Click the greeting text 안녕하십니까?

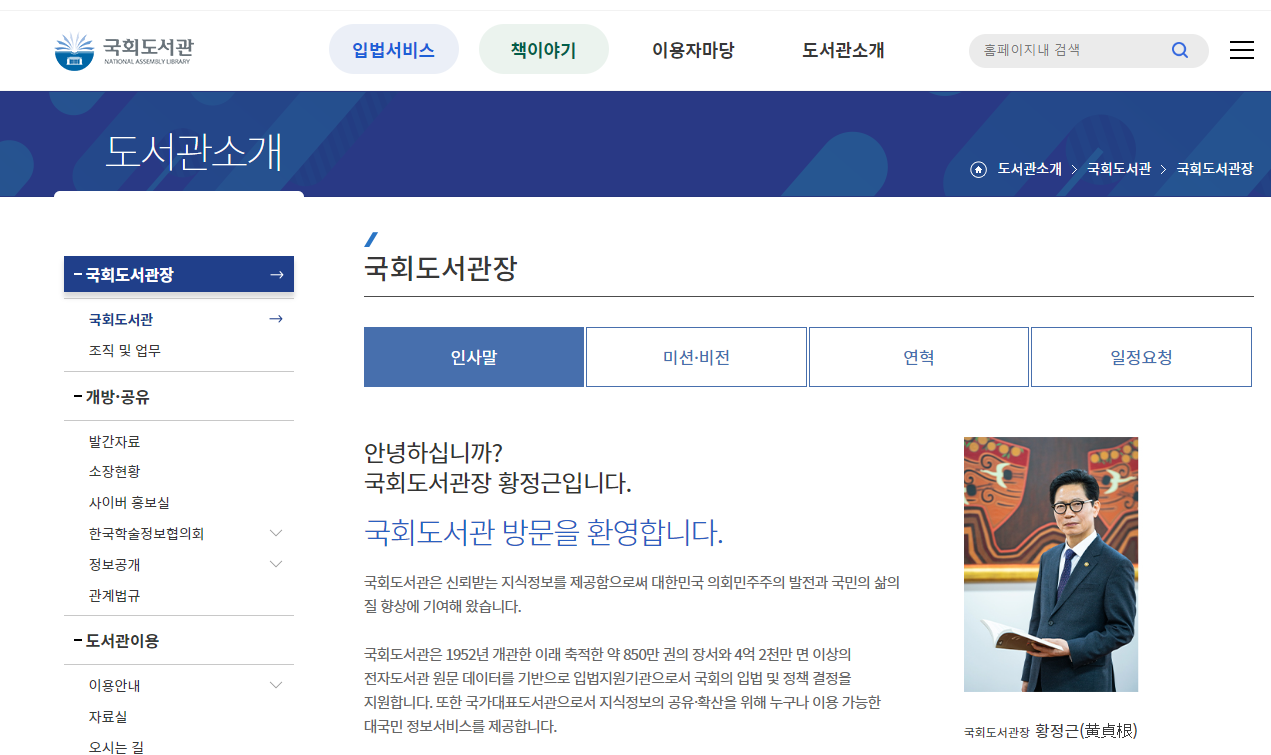point(433,453)
